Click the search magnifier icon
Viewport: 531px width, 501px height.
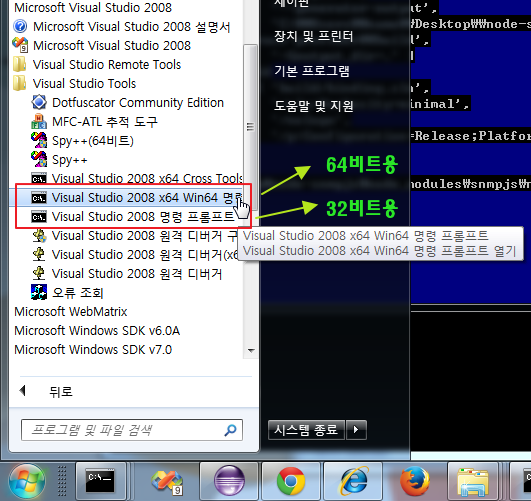[x=230, y=430]
